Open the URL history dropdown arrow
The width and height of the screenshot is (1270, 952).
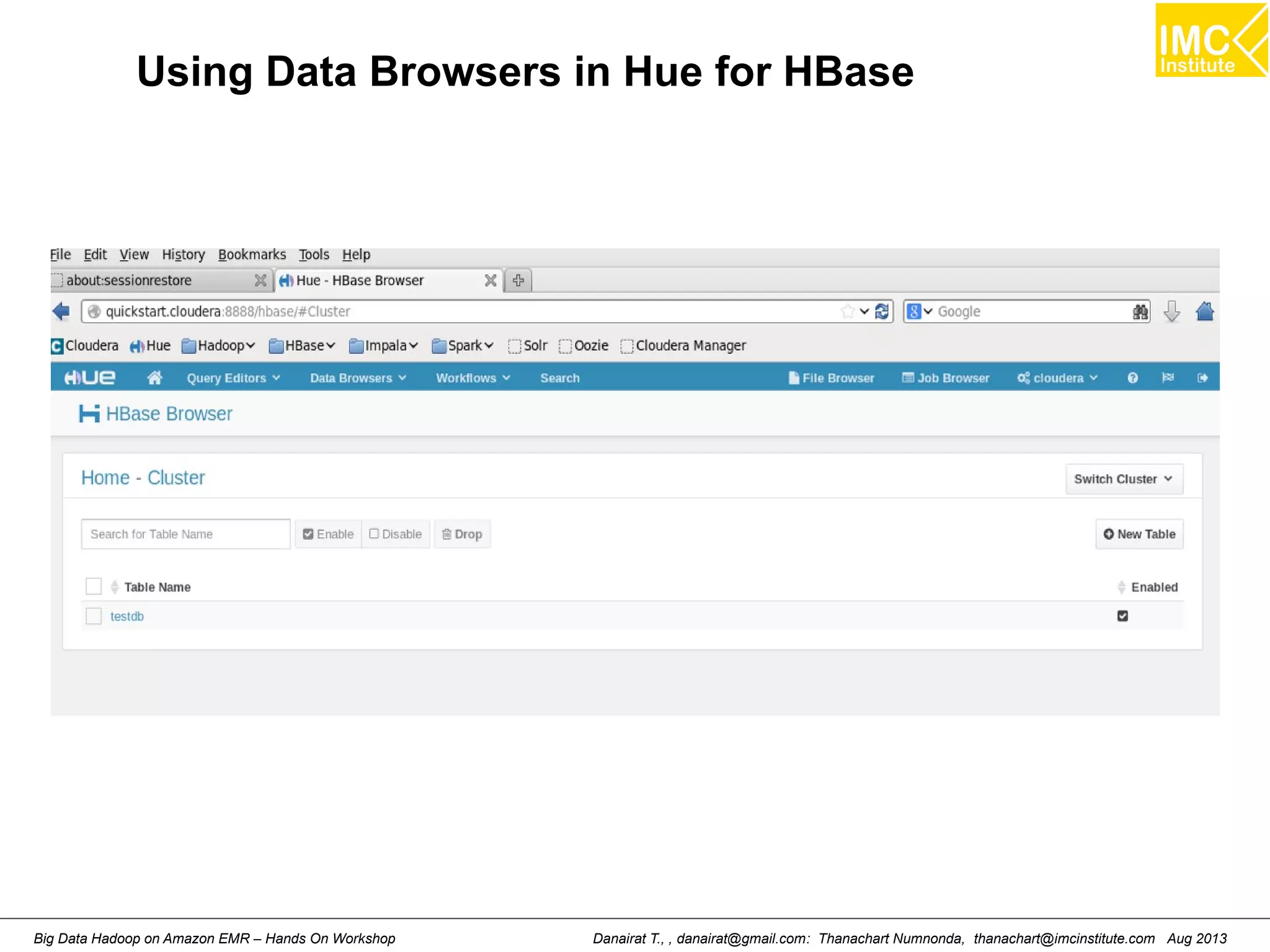click(x=864, y=312)
